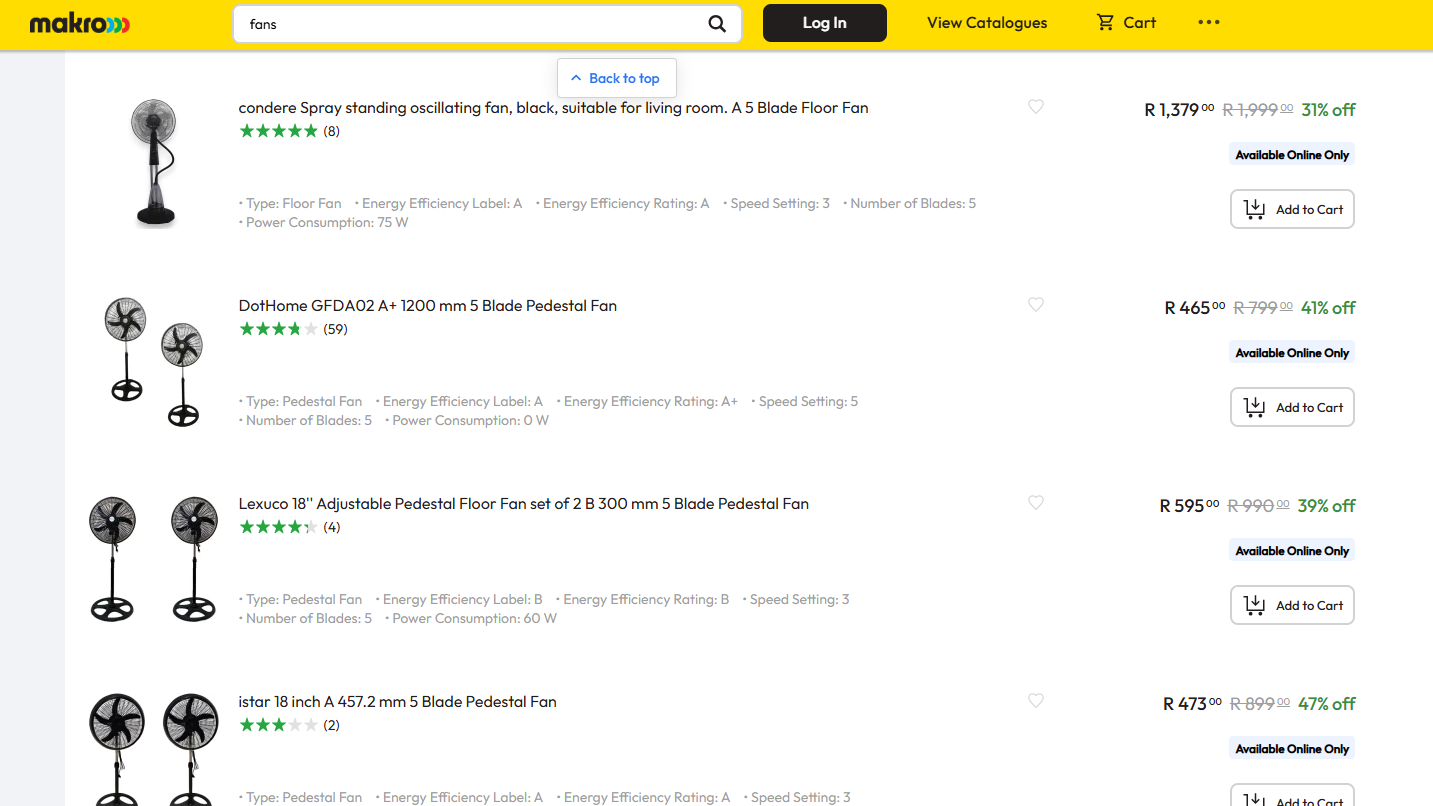The image size is (1433, 806).
Task: Add DotHome GFDA02 fan to cart
Action: (1292, 407)
